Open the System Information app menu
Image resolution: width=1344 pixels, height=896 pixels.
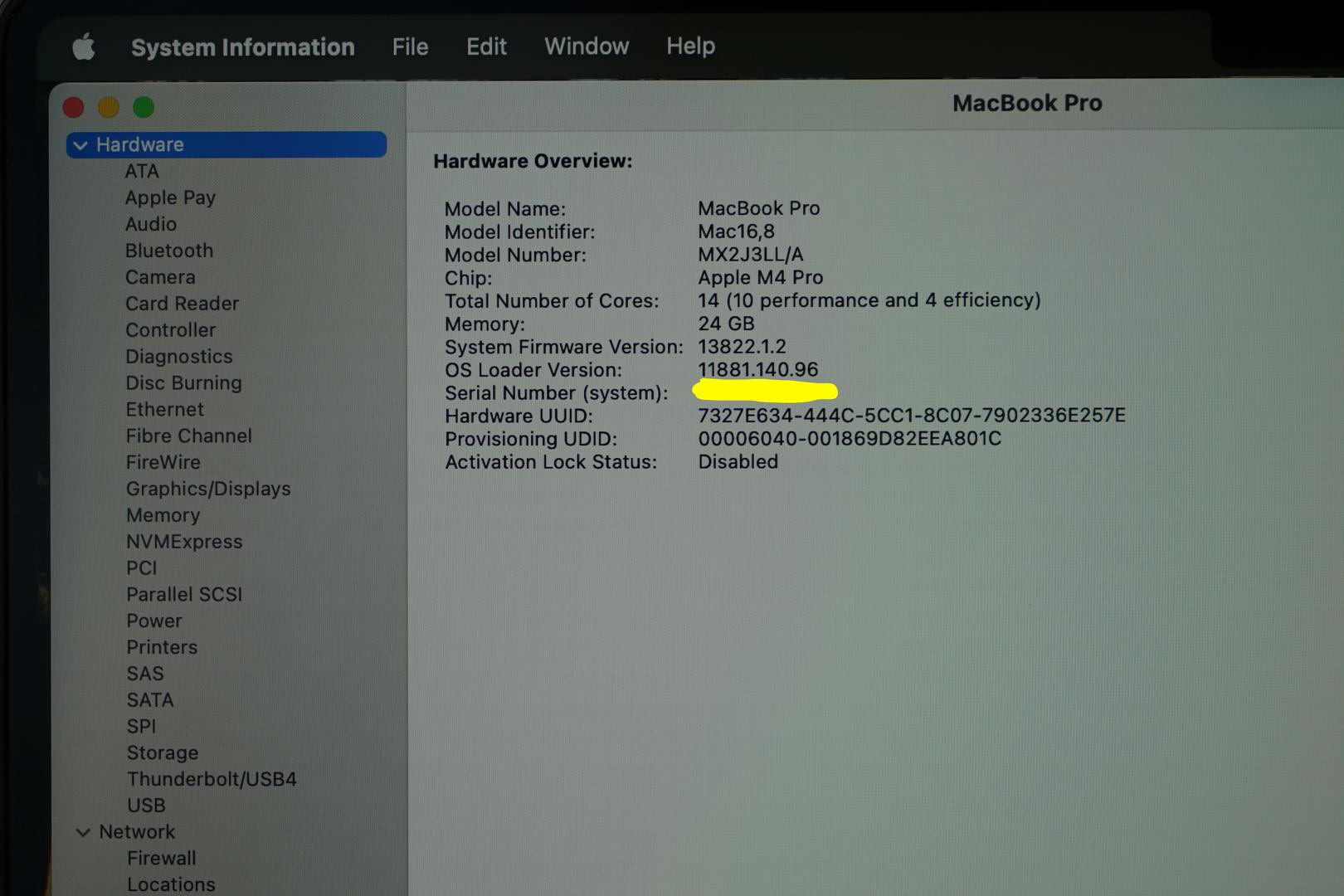coord(242,47)
